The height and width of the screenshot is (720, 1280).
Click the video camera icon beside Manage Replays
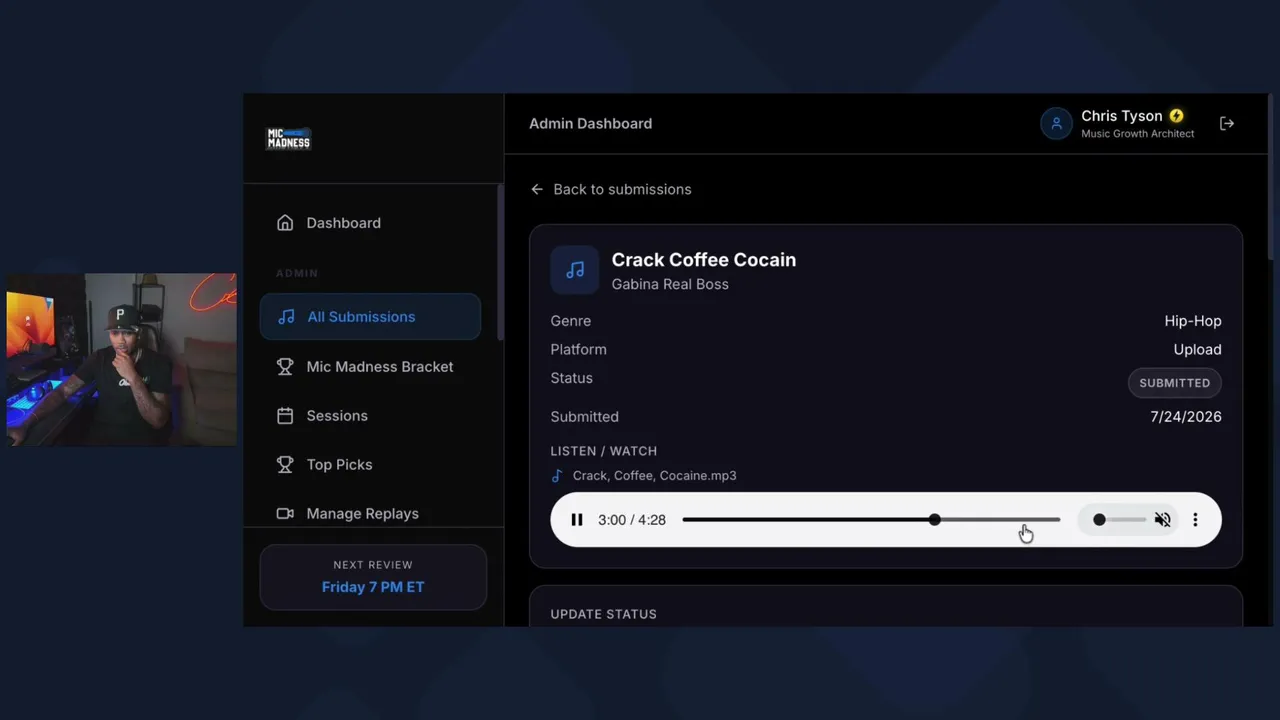pyautogui.click(x=285, y=514)
